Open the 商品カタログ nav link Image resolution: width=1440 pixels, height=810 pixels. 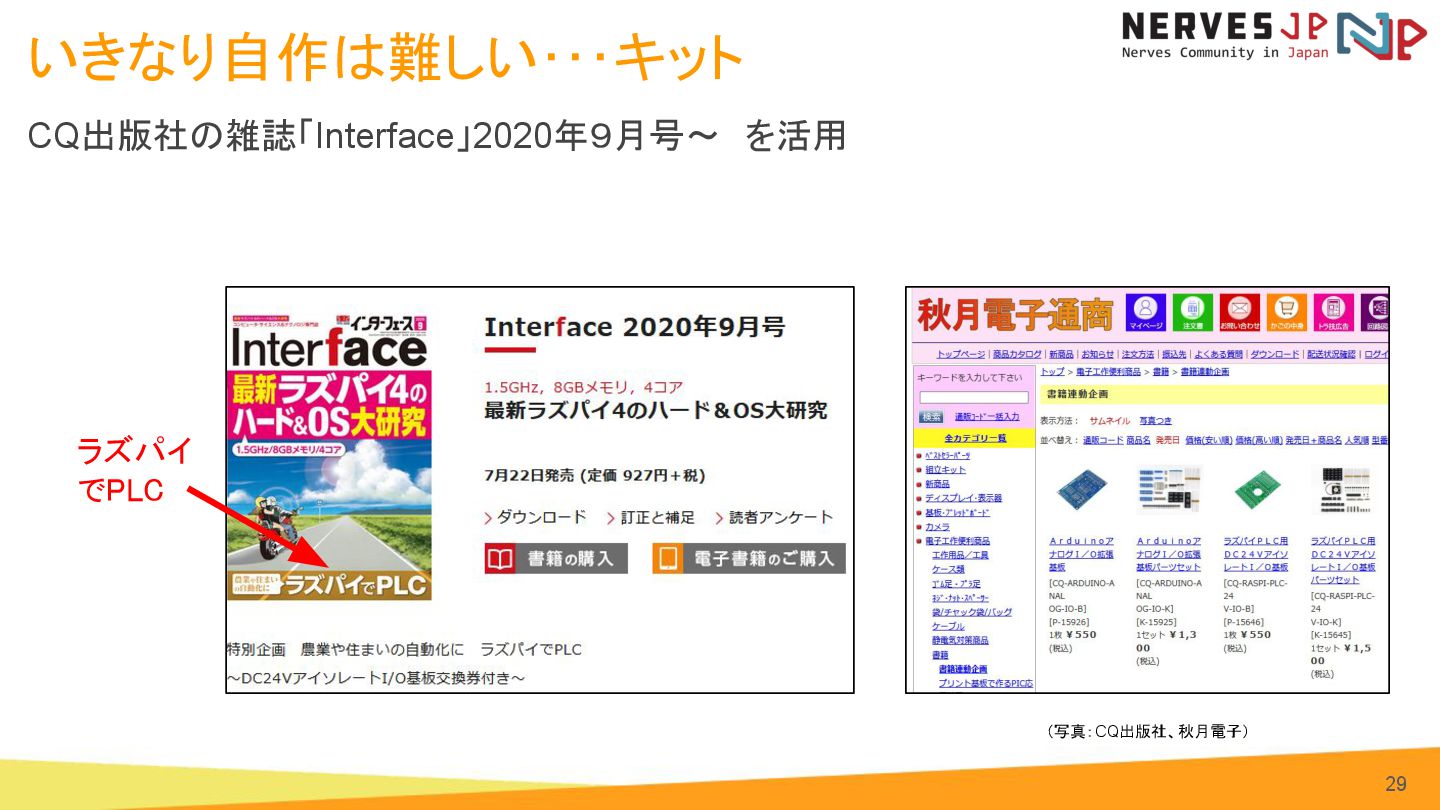pyautogui.click(x=1016, y=354)
